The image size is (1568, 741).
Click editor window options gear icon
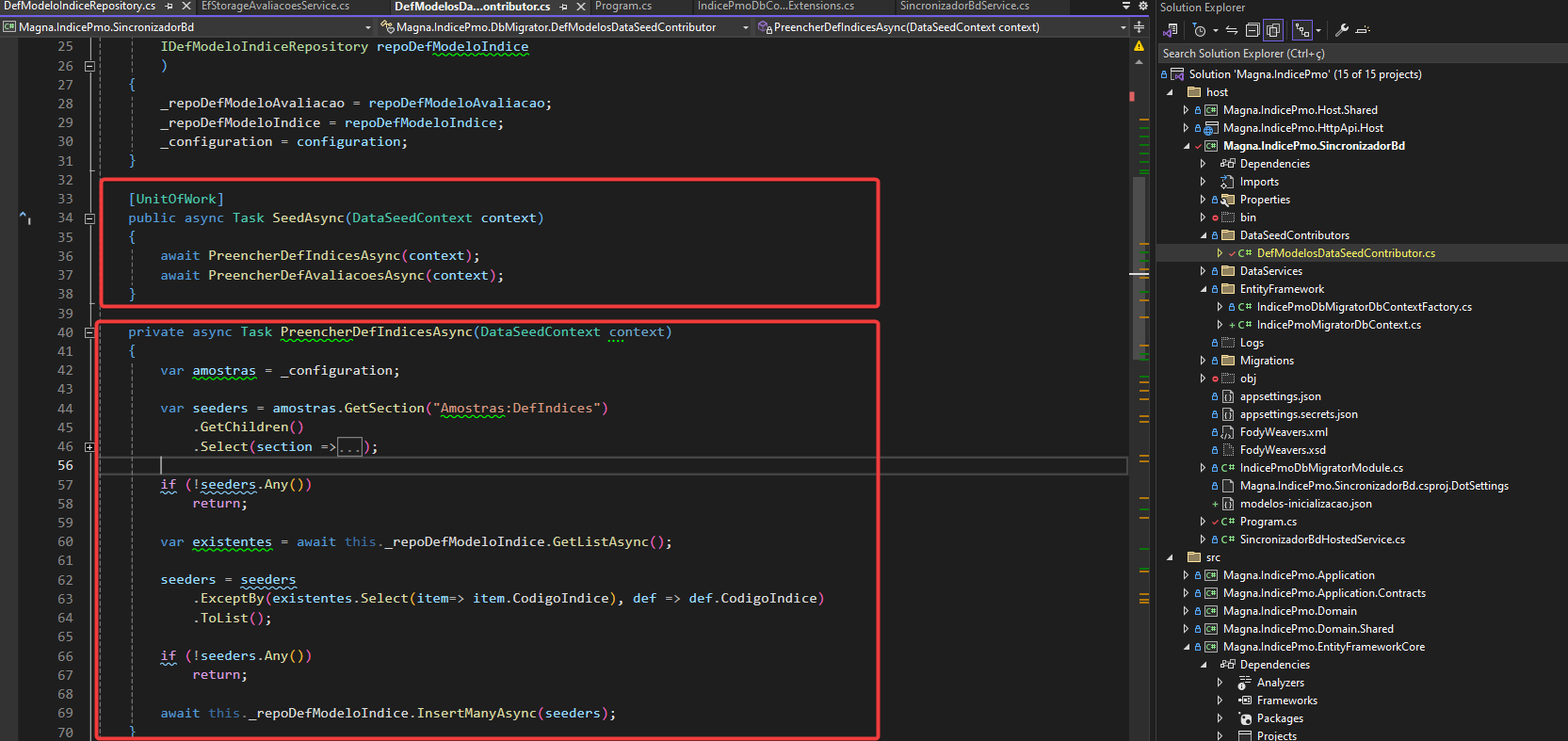(x=1143, y=6)
